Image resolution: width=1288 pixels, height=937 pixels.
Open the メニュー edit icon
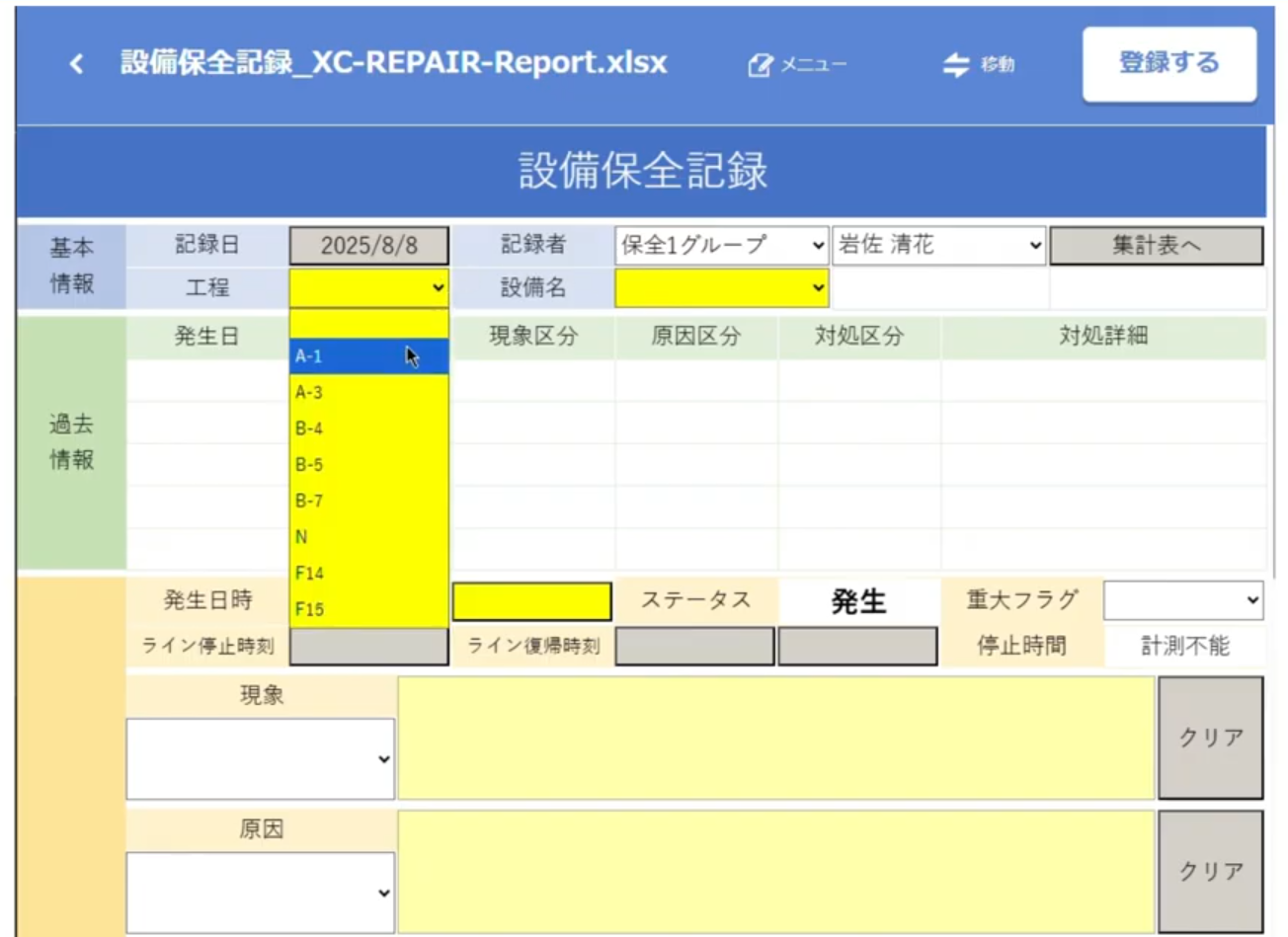coord(760,65)
